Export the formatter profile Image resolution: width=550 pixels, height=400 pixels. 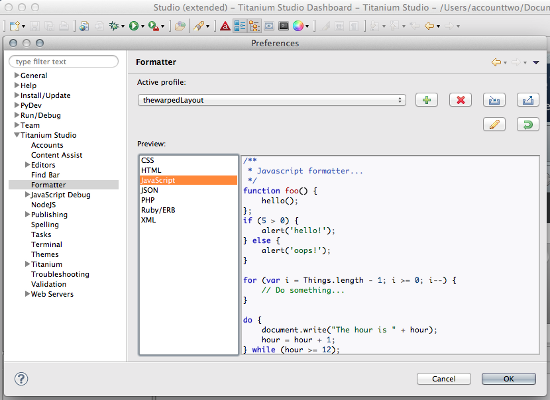528,100
